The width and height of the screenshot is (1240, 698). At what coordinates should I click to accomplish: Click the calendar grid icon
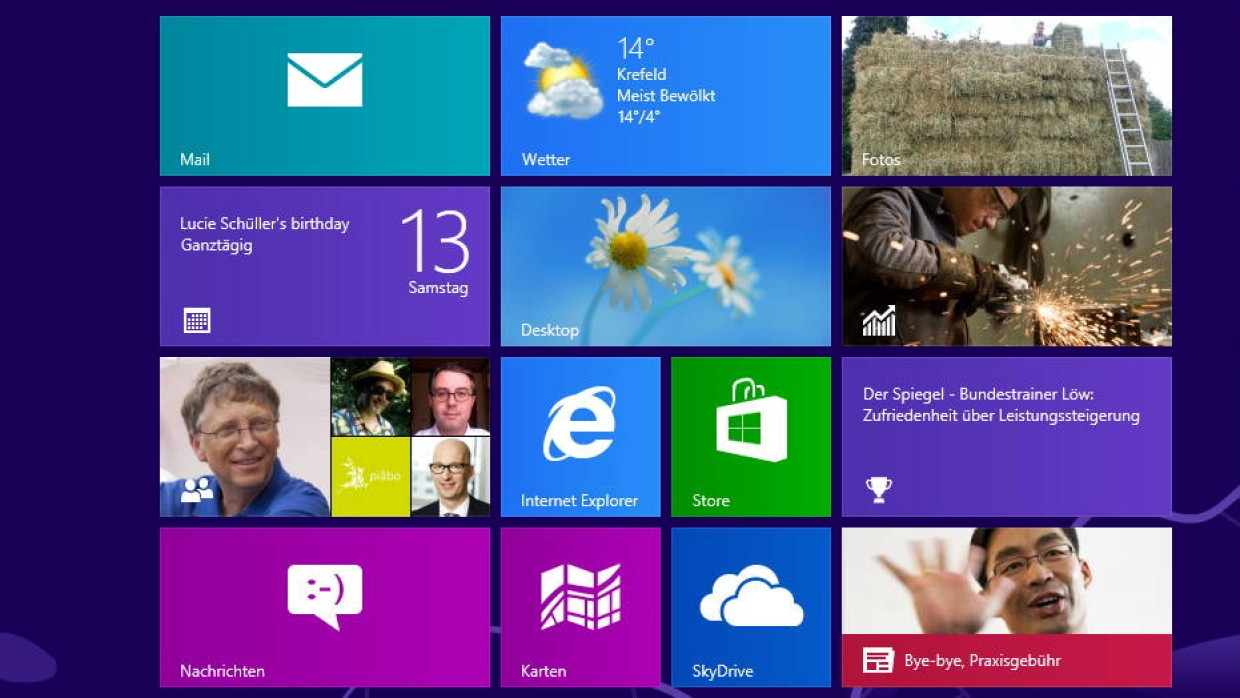[x=197, y=320]
